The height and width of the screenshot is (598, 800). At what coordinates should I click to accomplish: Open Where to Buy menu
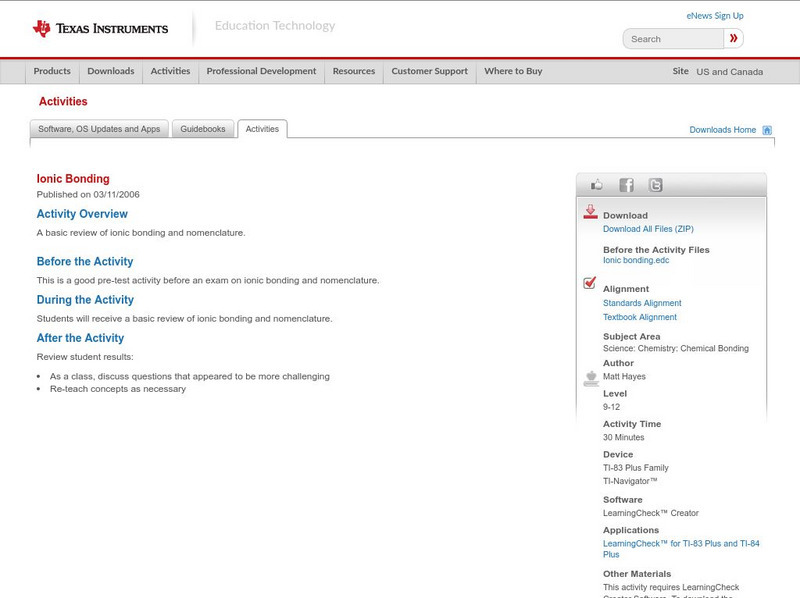(x=513, y=71)
